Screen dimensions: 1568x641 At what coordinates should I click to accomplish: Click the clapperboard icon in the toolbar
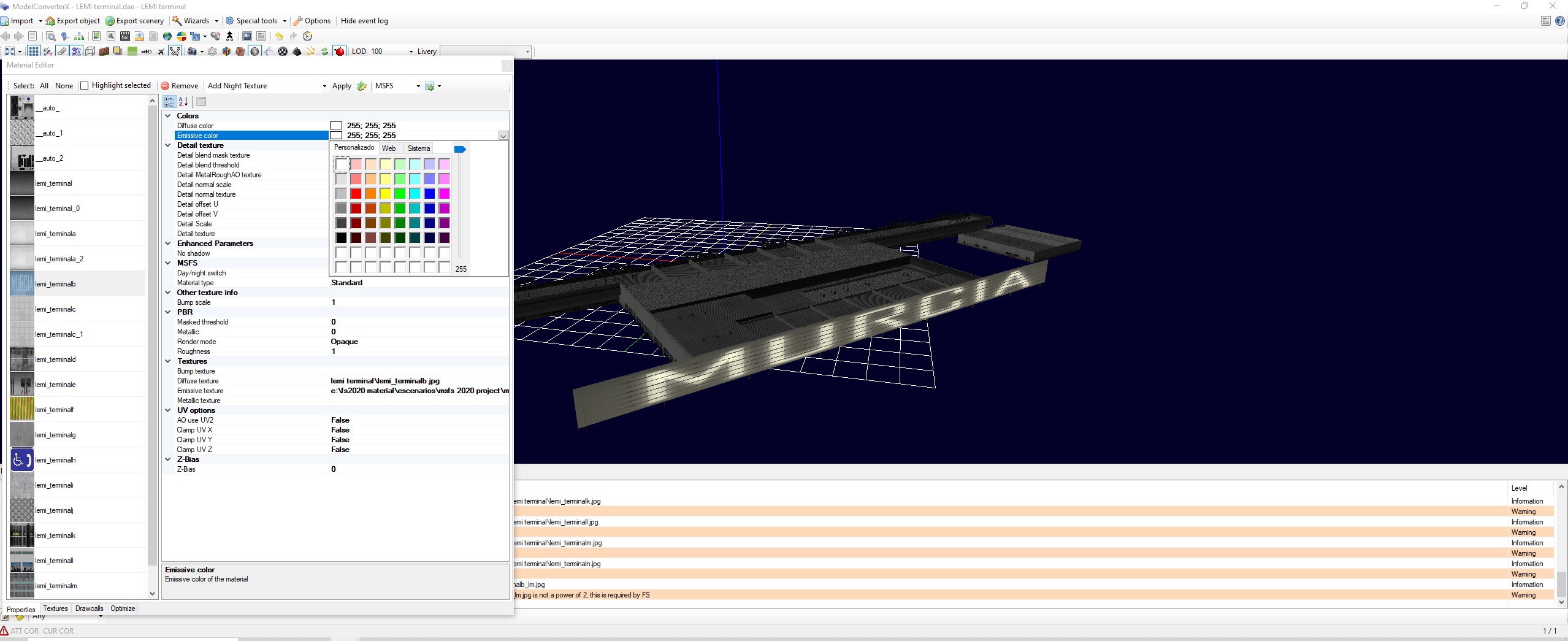(x=125, y=36)
